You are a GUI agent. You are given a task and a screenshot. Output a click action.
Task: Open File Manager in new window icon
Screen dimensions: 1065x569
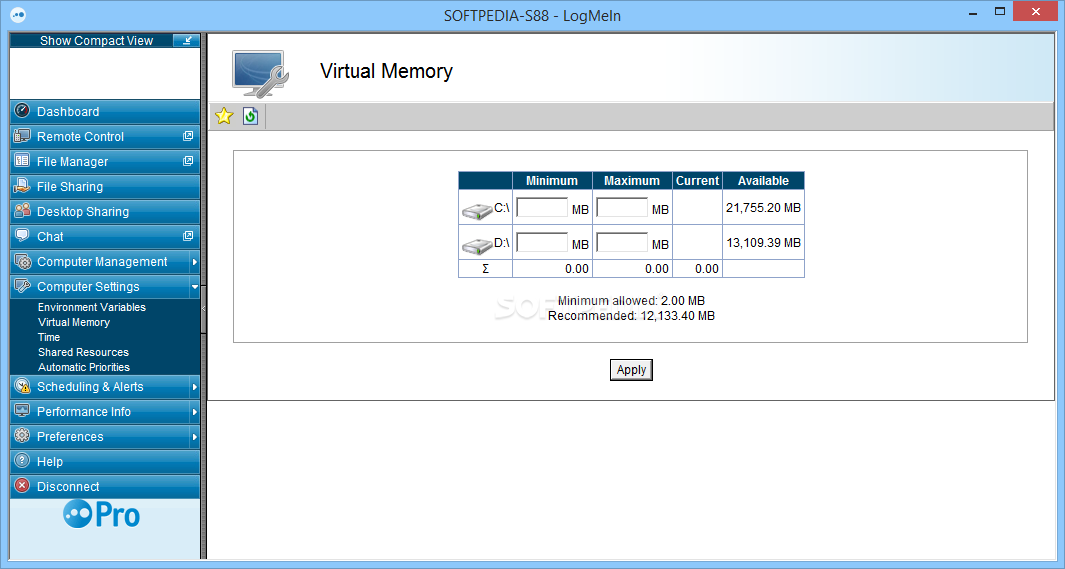(188, 161)
